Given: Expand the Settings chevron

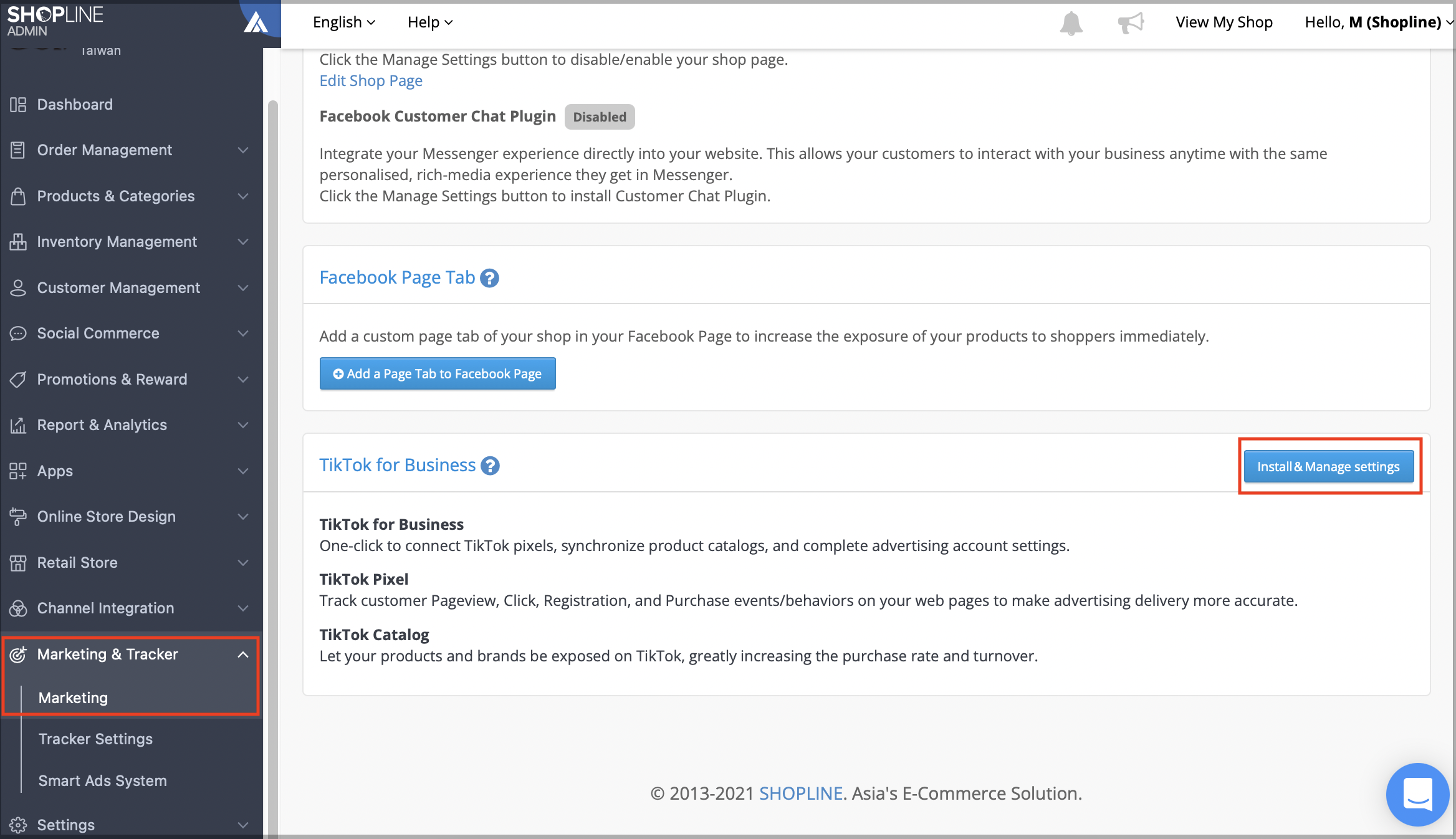Looking at the screenshot, I should tap(243, 825).
